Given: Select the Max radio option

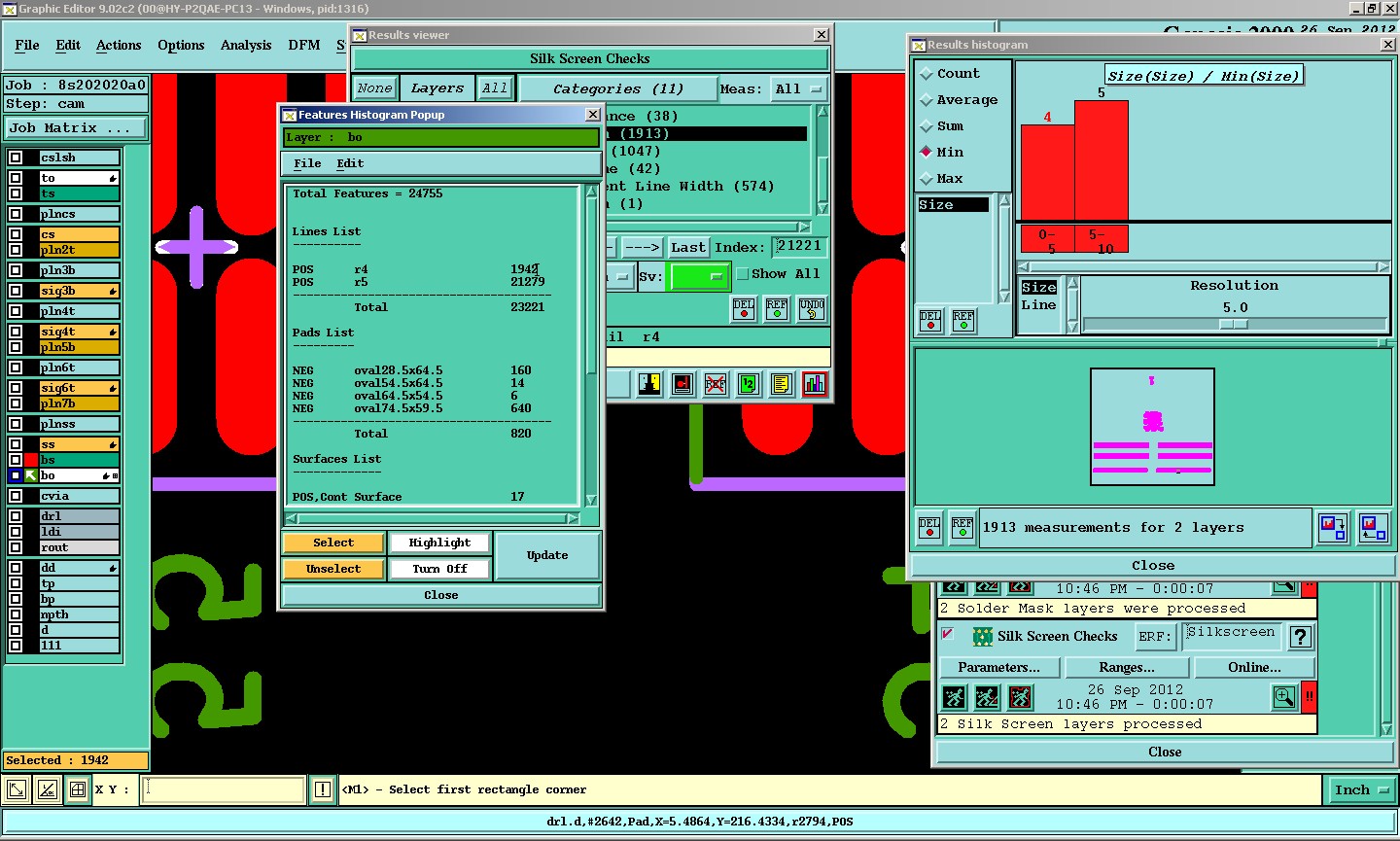Looking at the screenshot, I should point(927,179).
